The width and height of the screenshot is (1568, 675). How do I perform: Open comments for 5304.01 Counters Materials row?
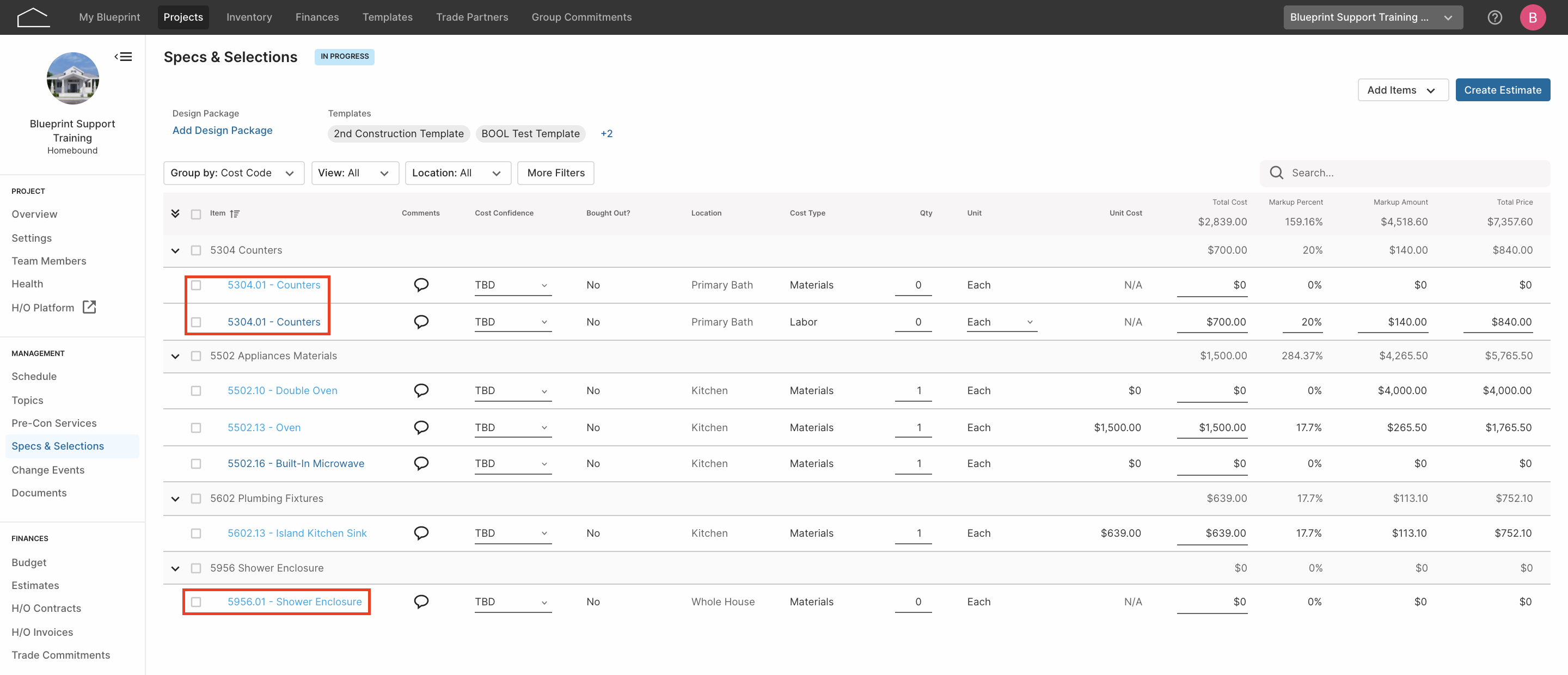click(421, 285)
